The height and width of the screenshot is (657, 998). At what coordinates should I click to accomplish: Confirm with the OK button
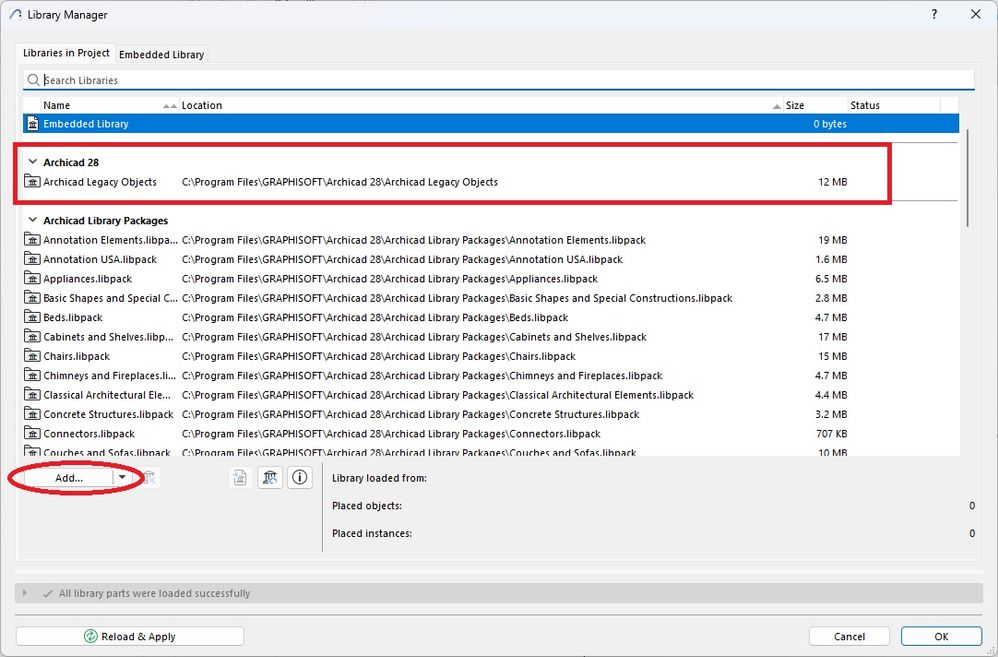(941, 637)
